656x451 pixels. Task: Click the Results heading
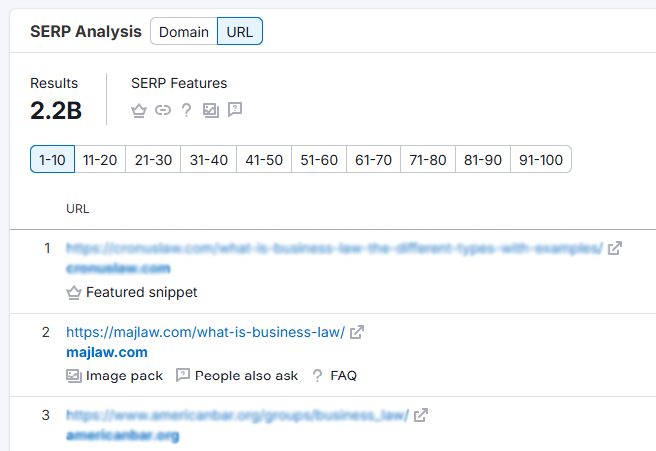(54, 83)
